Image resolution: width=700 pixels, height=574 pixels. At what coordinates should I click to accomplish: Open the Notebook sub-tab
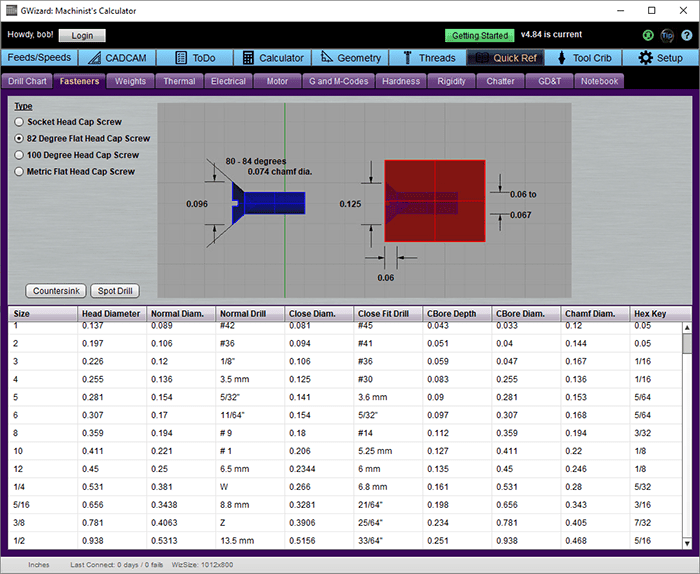(x=599, y=81)
